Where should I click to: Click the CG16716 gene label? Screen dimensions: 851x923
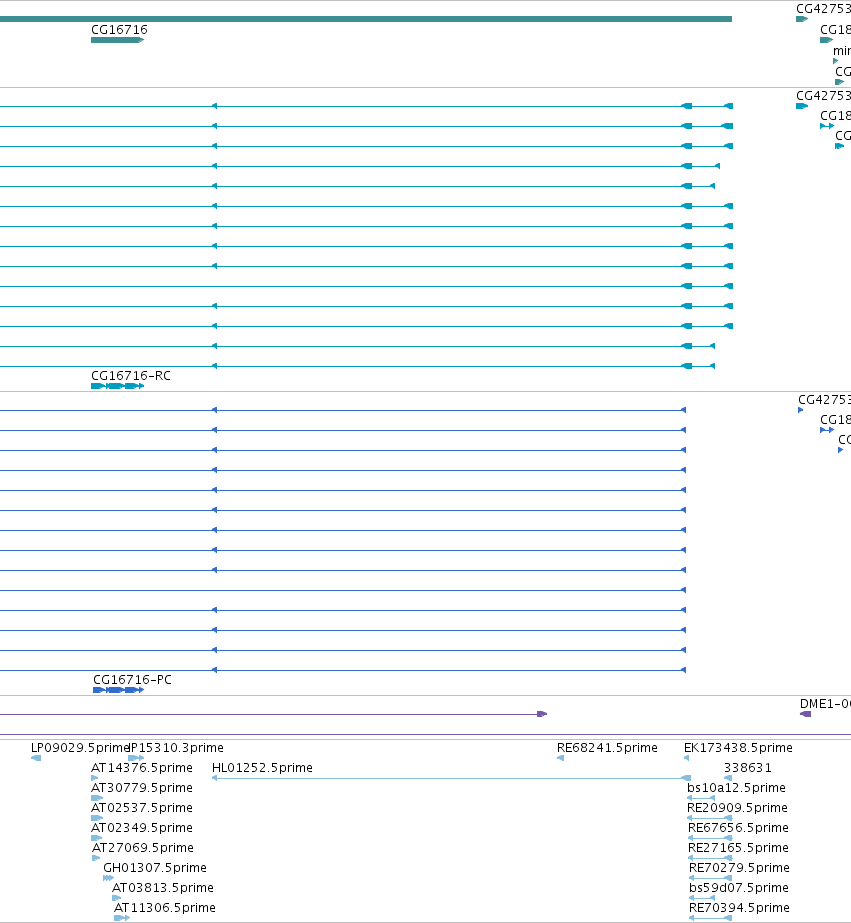pyautogui.click(x=119, y=29)
